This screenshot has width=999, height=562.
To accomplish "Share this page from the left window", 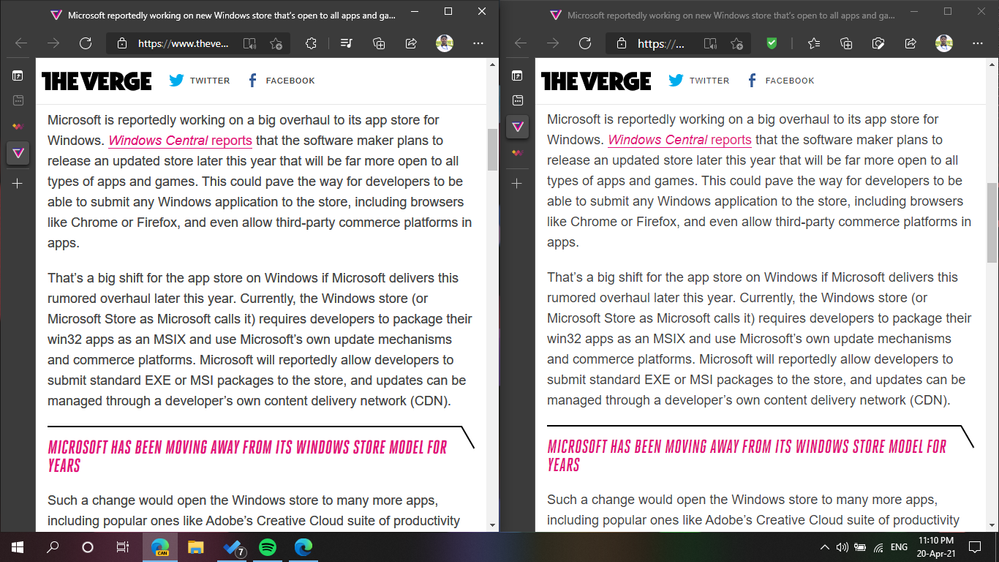I will tap(411, 43).
